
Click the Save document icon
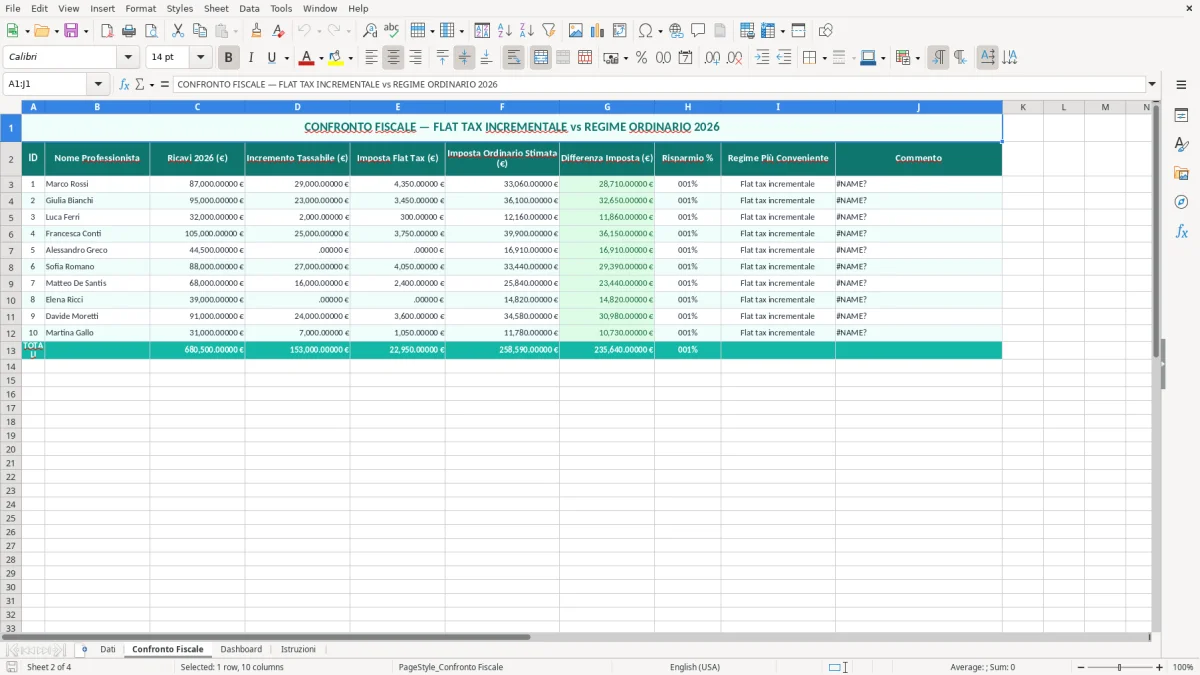(71, 31)
